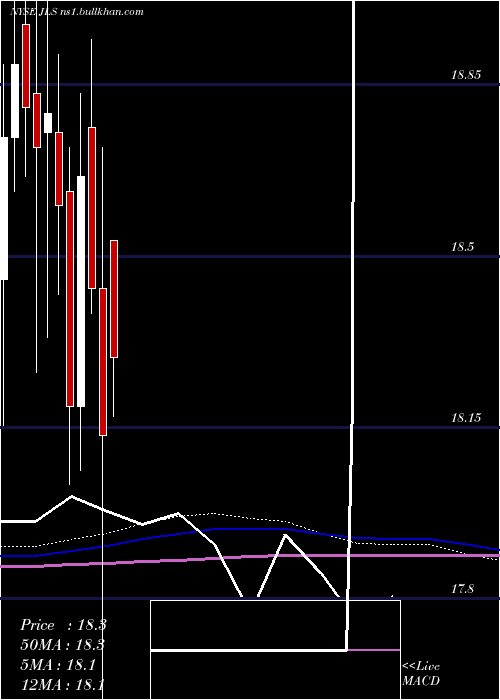Select the '12MA : 18.1' readout
Viewport: 500px width, 700px height.
[x=62, y=685]
